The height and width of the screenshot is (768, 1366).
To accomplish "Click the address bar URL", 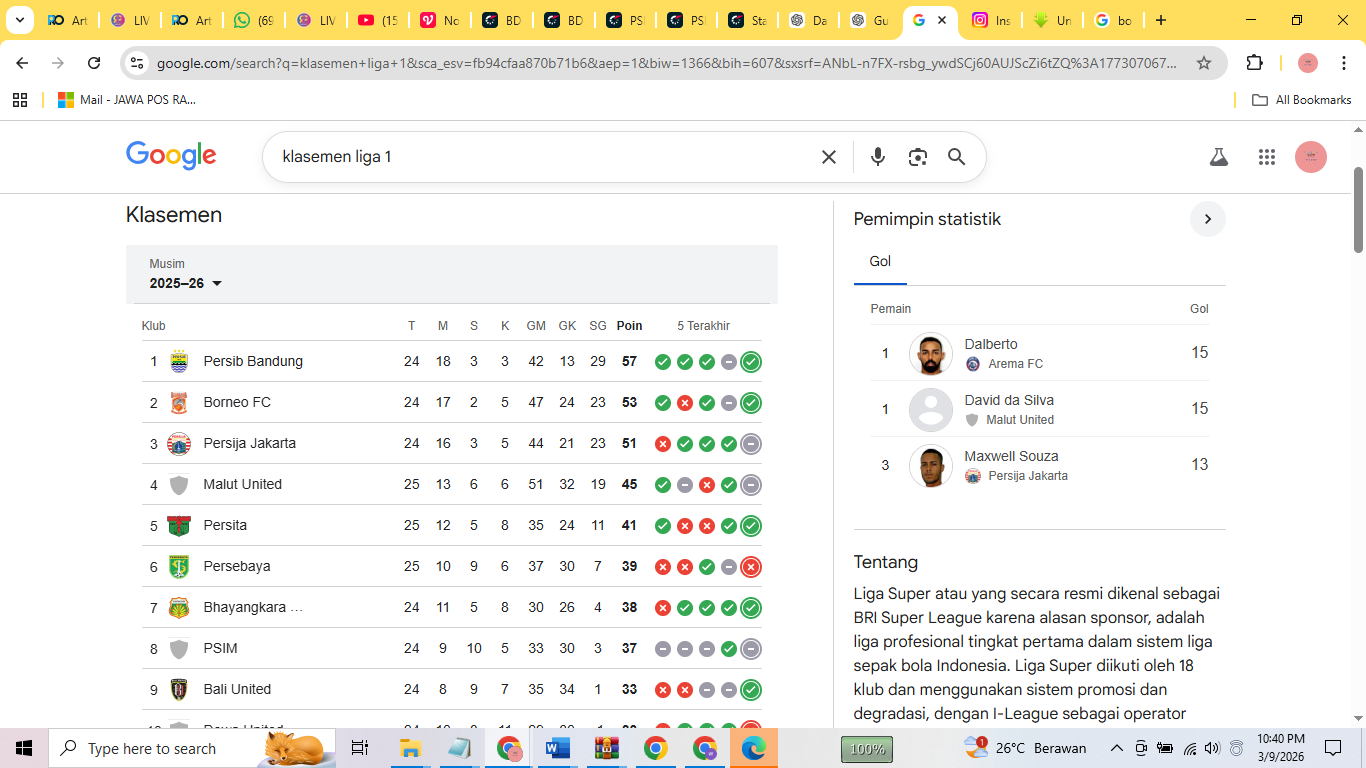I will pyautogui.click(x=667, y=63).
